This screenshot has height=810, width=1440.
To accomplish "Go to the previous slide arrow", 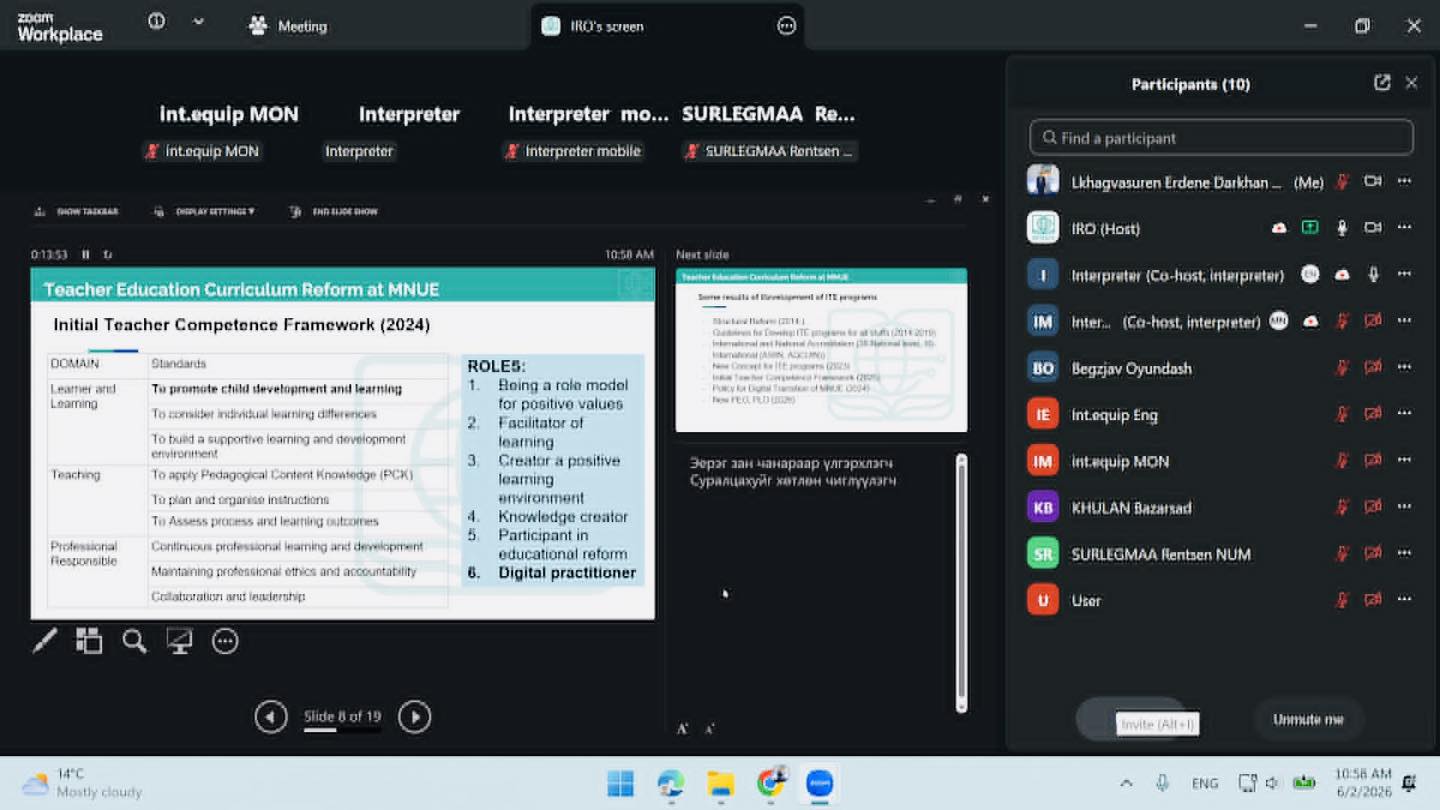I will pyautogui.click(x=270, y=716).
